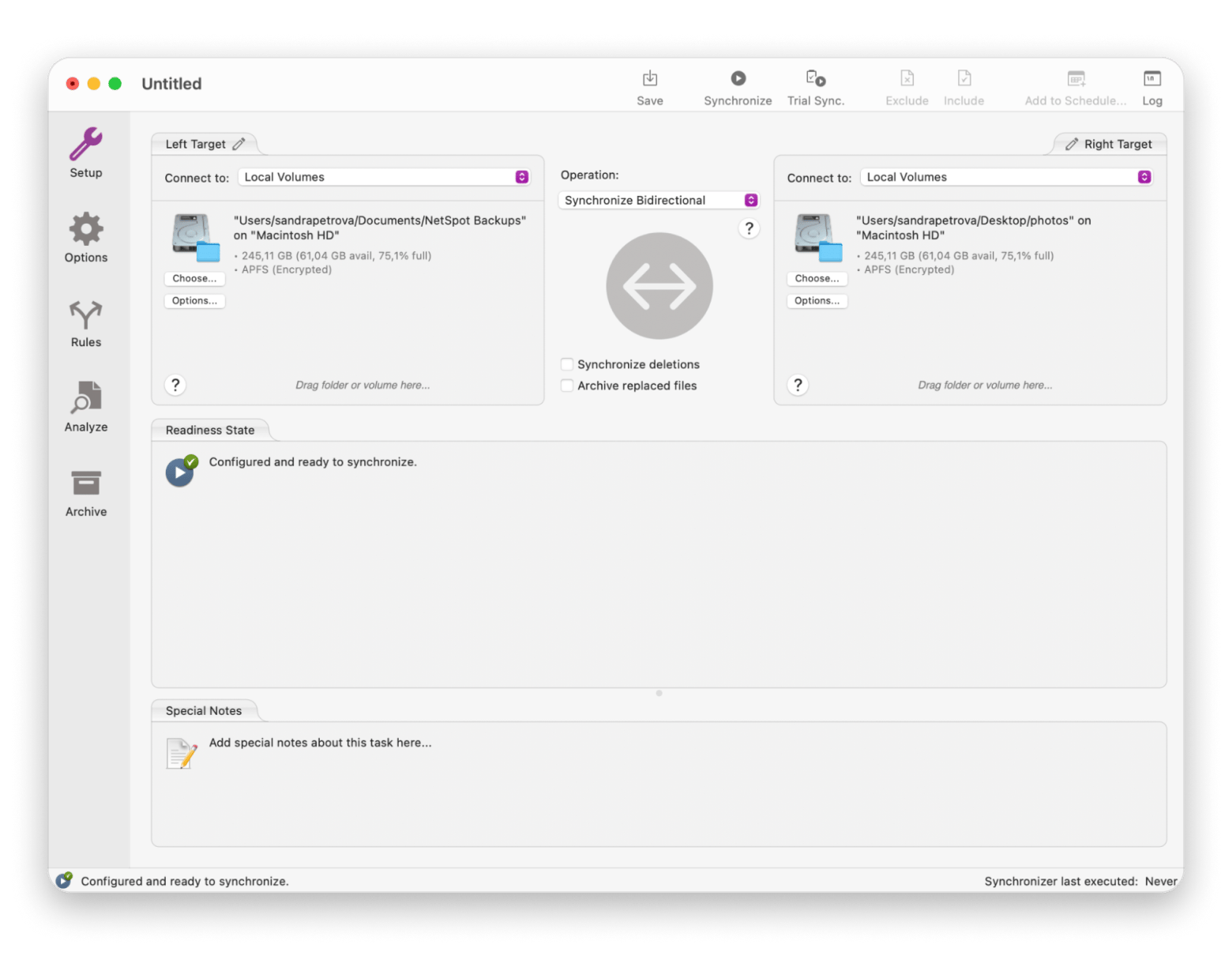Viewport: 1232px width, 956px height.
Task: Open the Rules sidebar section
Action: click(85, 322)
